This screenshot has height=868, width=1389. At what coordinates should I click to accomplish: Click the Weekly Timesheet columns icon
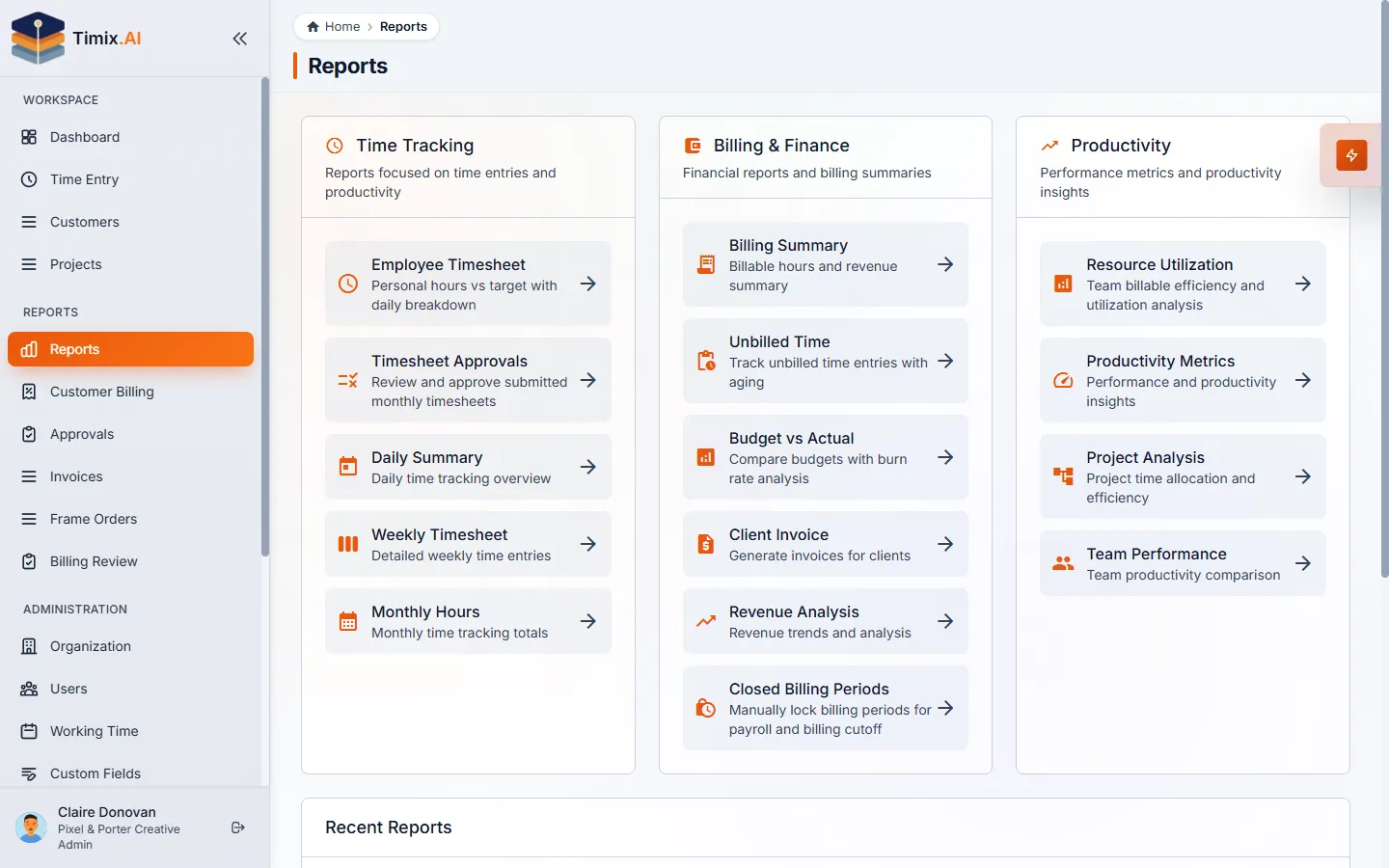coord(348,544)
